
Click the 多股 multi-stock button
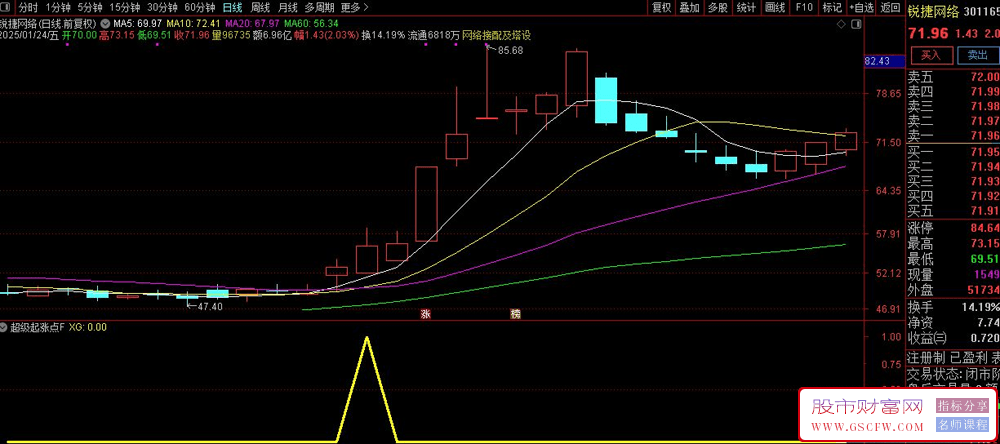click(x=717, y=8)
